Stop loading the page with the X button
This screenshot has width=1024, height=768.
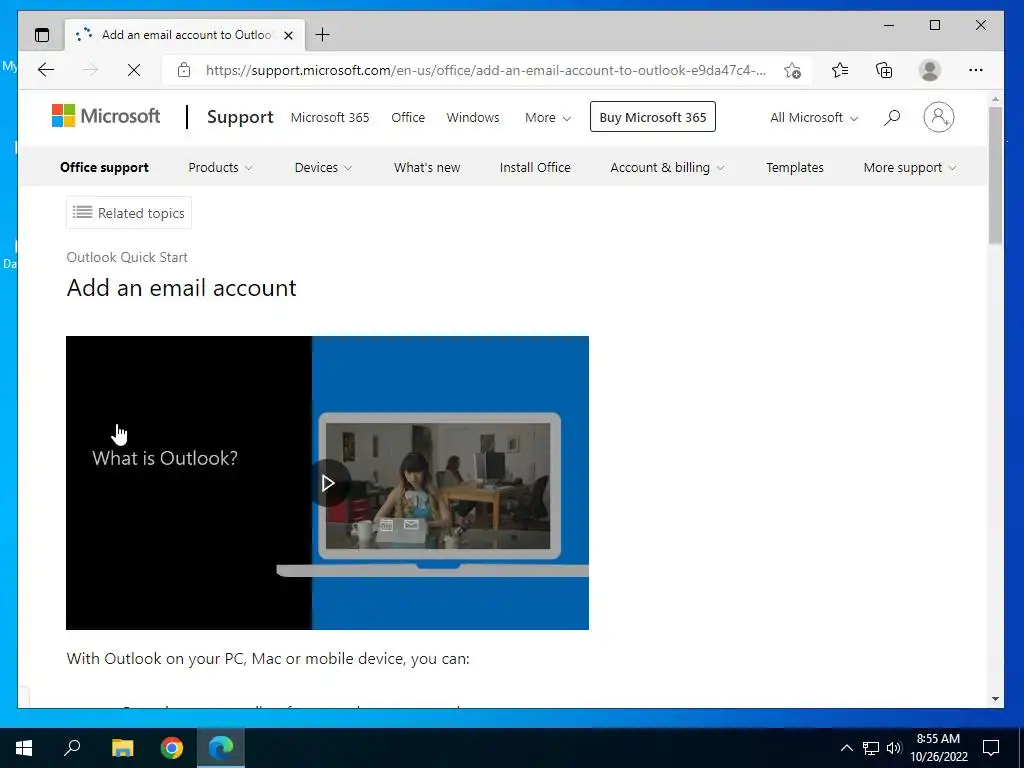[x=134, y=70]
